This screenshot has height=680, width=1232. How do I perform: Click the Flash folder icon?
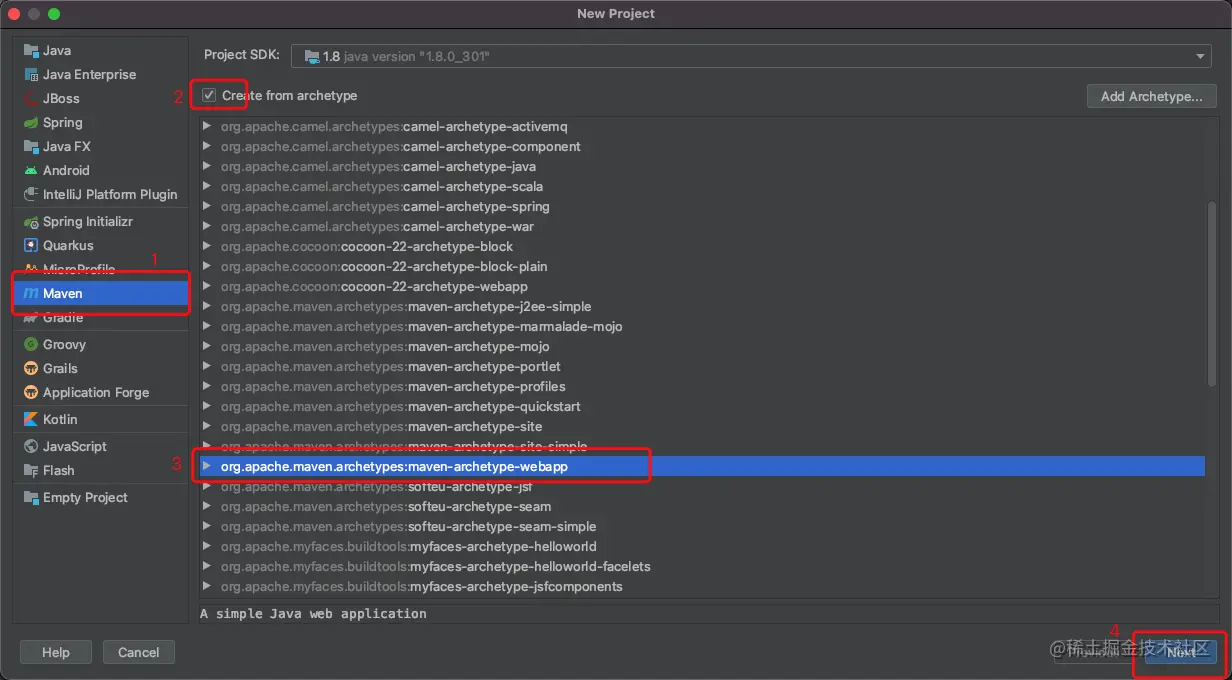(x=31, y=470)
